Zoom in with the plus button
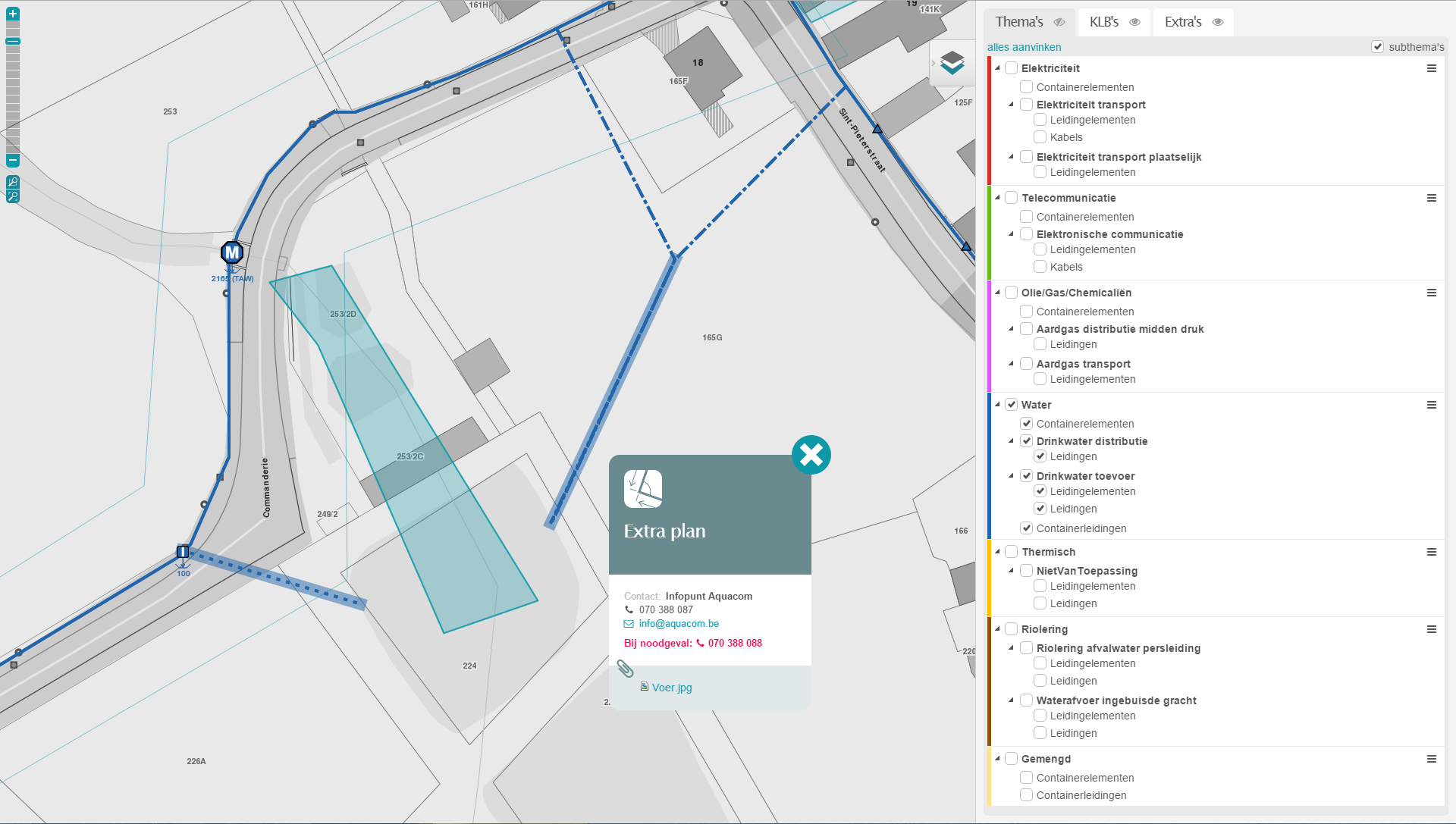The height and width of the screenshot is (824, 1456). (13, 14)
